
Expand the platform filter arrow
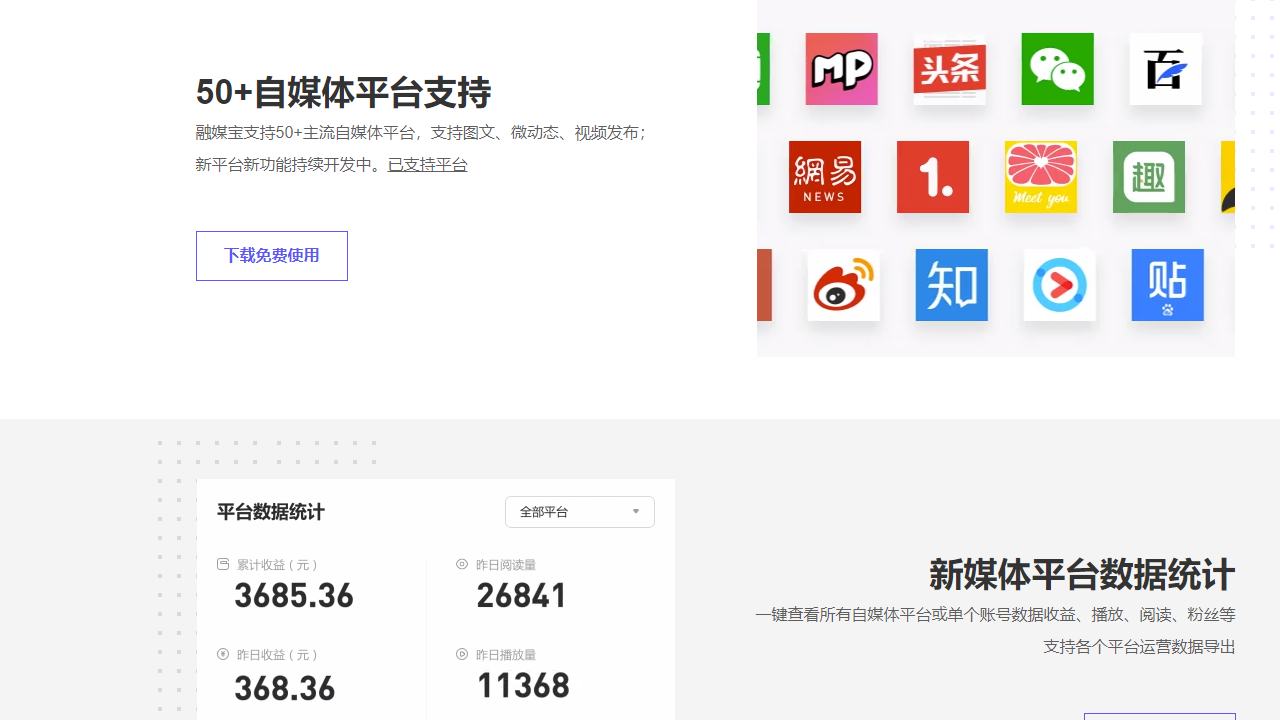coord(635,511)
